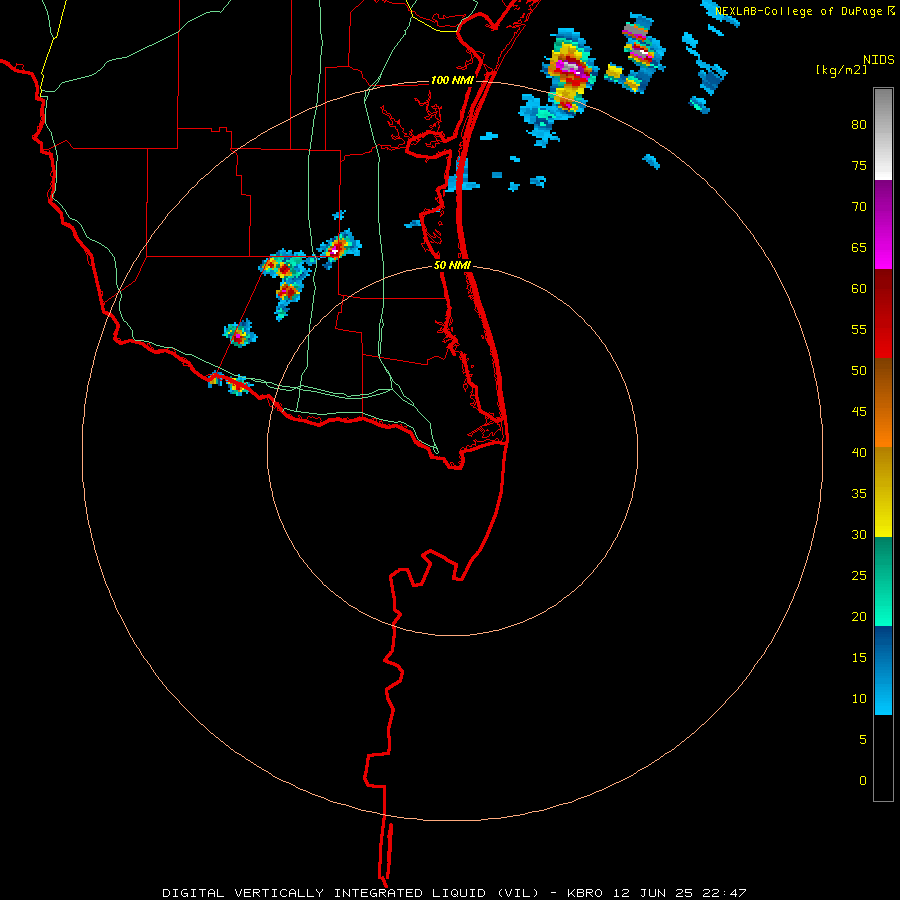The image size is (900, 900).
Task: Click the 0 value on the scale
Action: pos(863,781)
